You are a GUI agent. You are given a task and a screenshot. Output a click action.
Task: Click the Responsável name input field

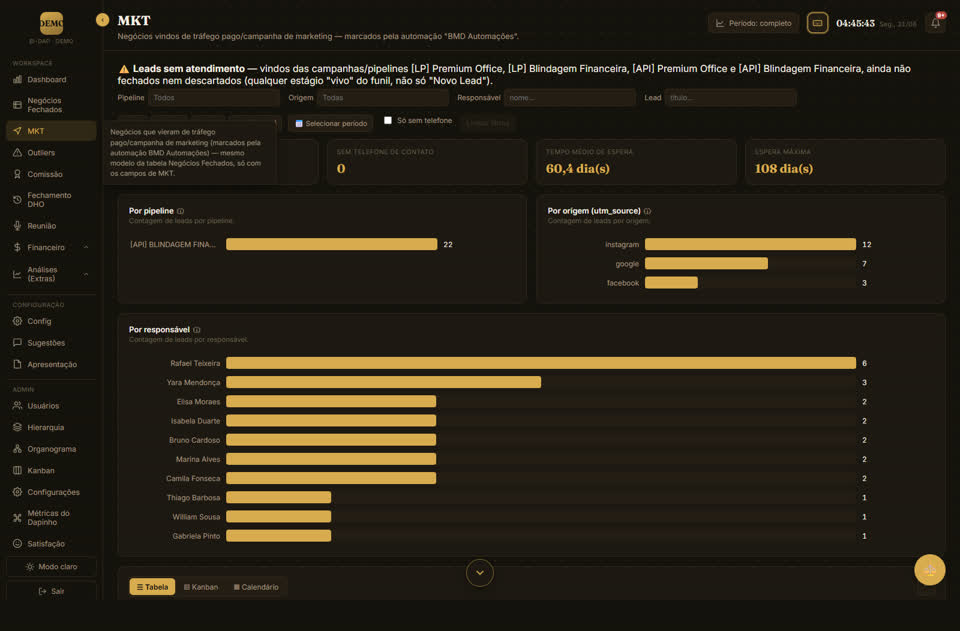click(569, 98)
